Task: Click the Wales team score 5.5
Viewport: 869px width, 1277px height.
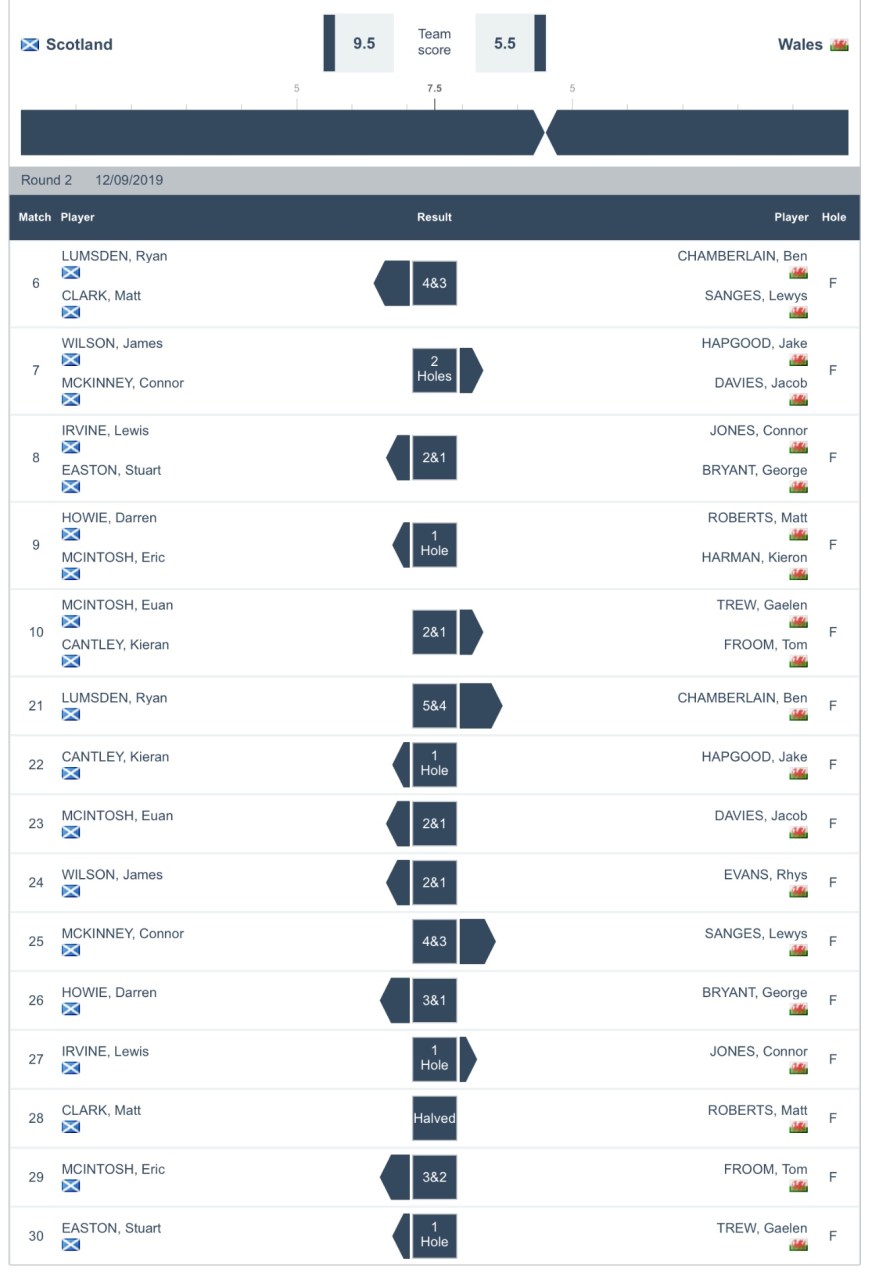Action: 505,43
